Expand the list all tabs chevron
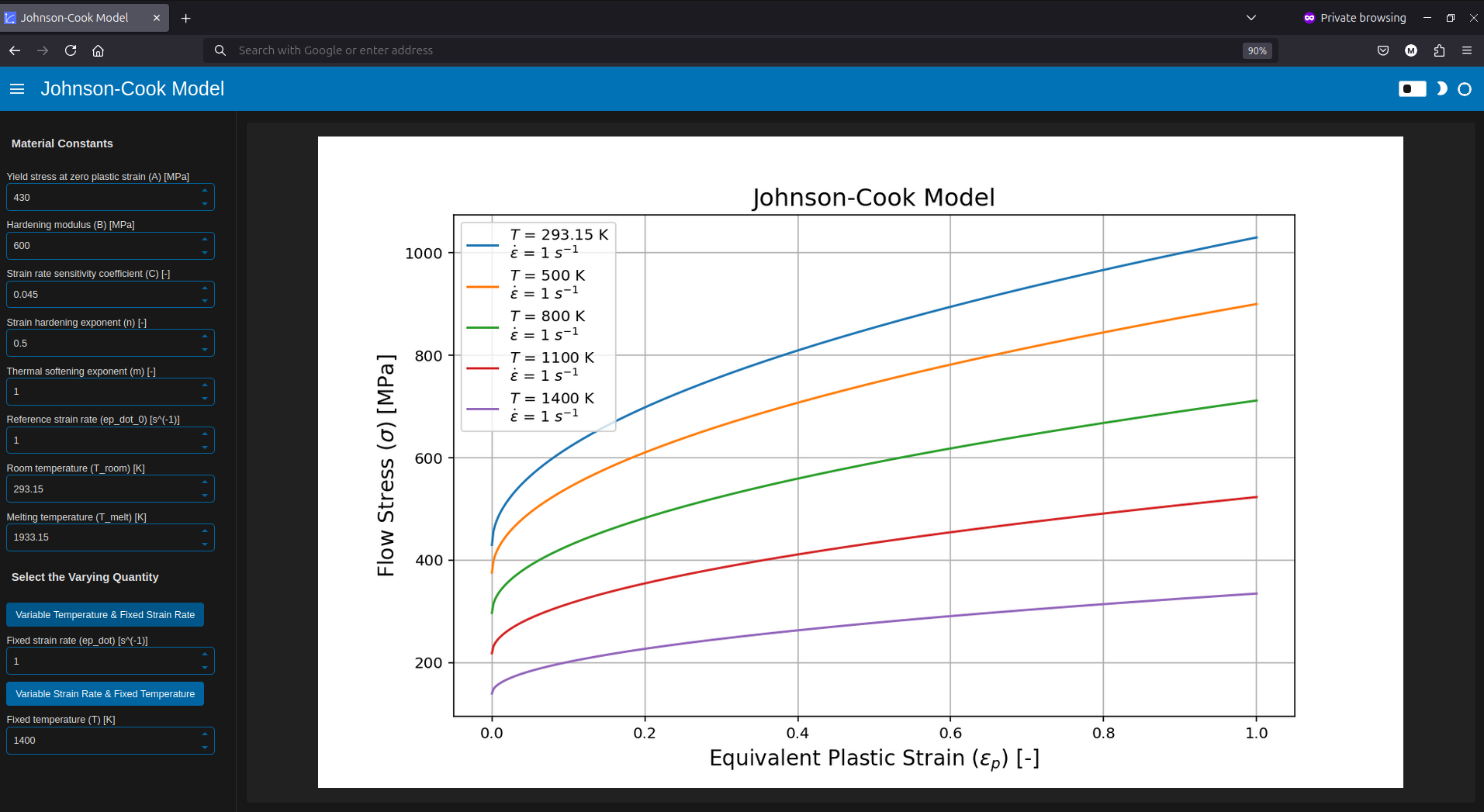Screen dimensions: 1484x812 [1251, 18]
